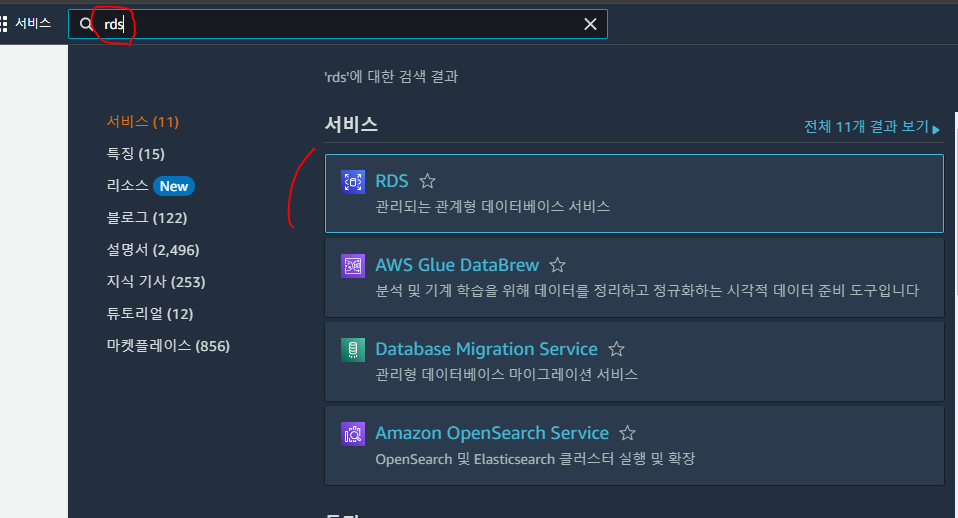
Task: Clear the search field with X
Action: coord(590,24)
